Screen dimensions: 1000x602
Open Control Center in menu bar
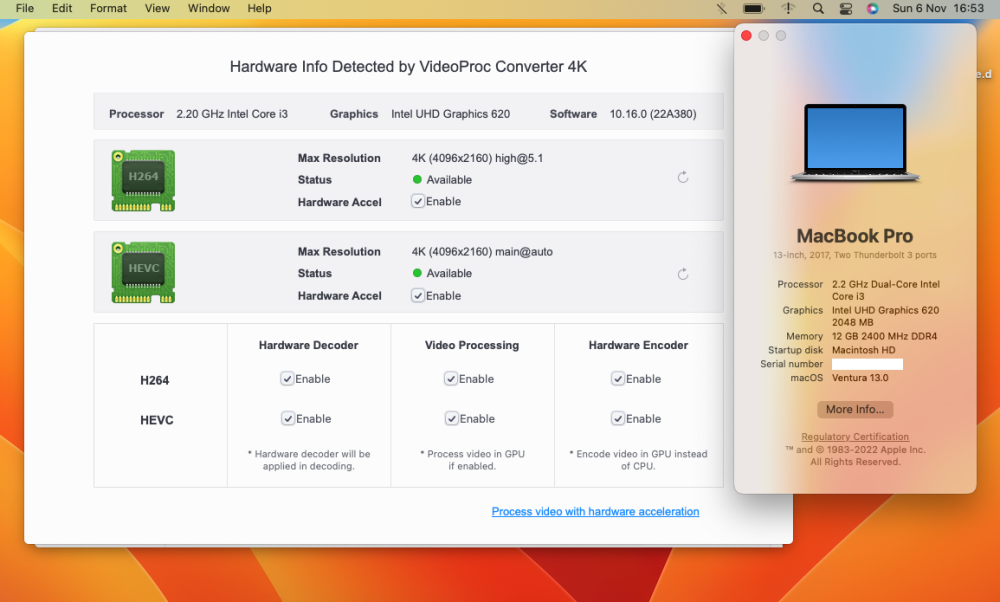[x=846, y=8]
